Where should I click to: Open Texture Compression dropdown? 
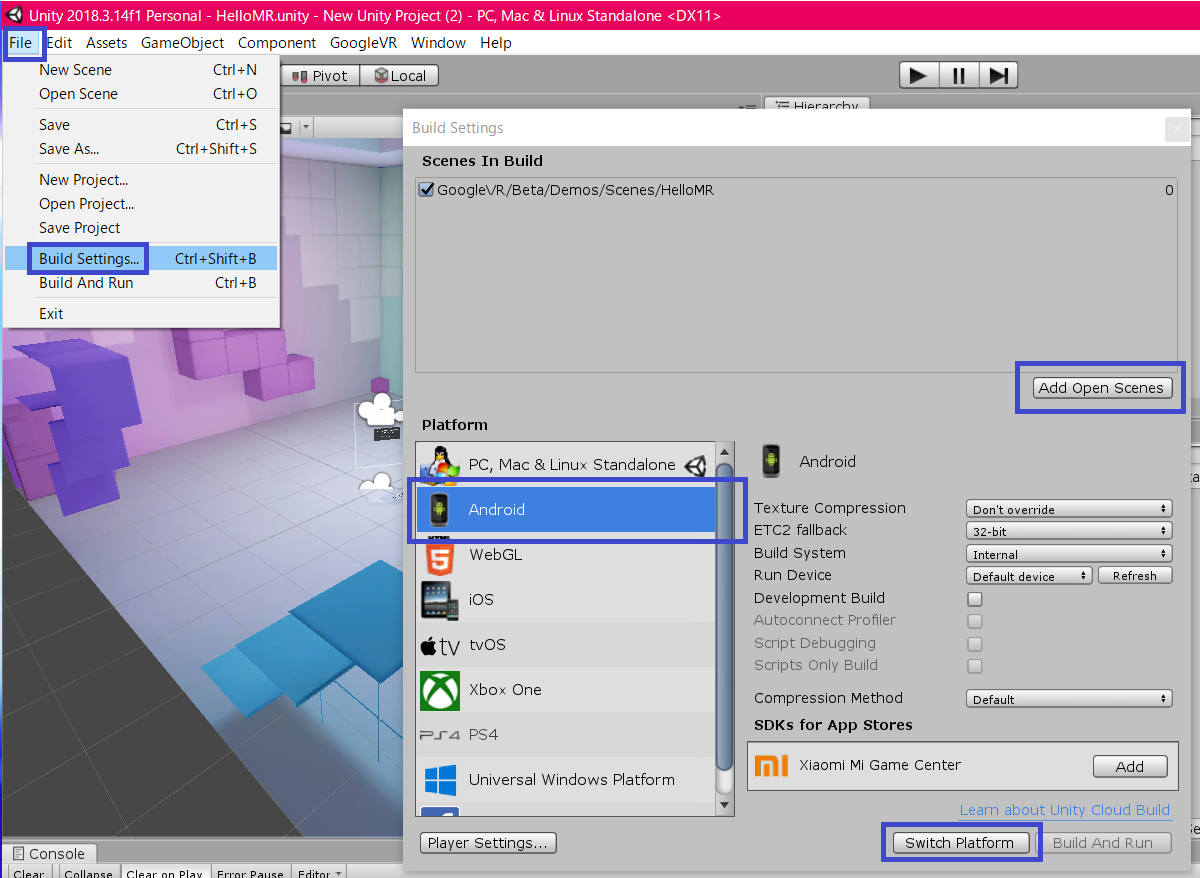1069,509
